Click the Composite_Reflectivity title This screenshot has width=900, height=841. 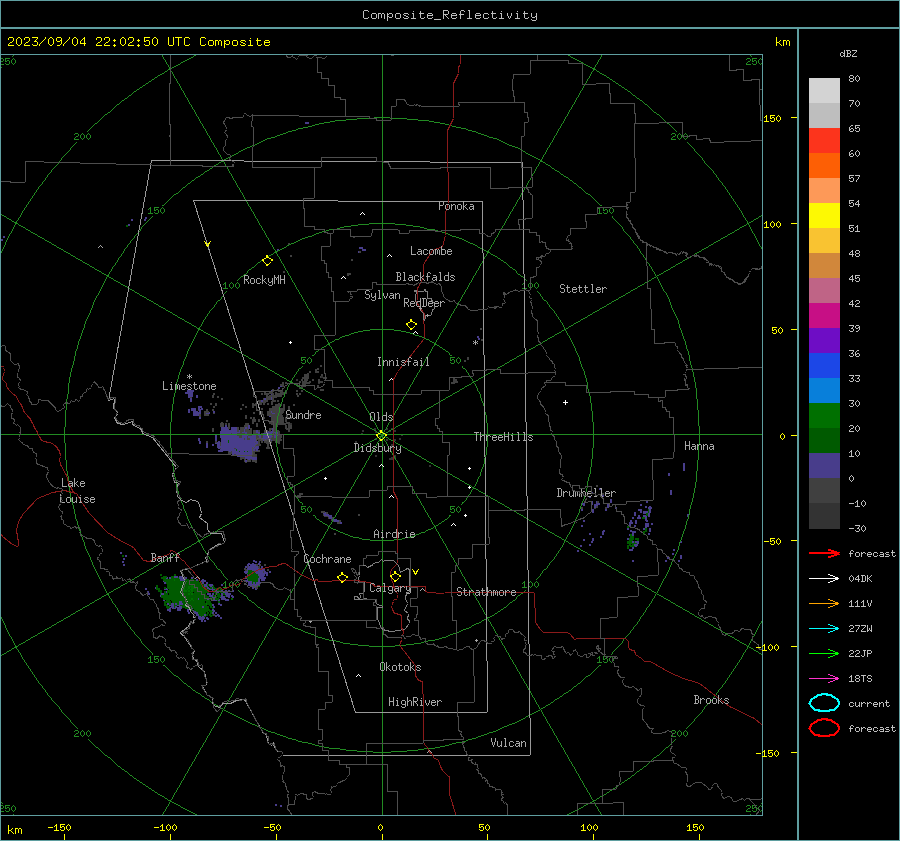point(450,15)
